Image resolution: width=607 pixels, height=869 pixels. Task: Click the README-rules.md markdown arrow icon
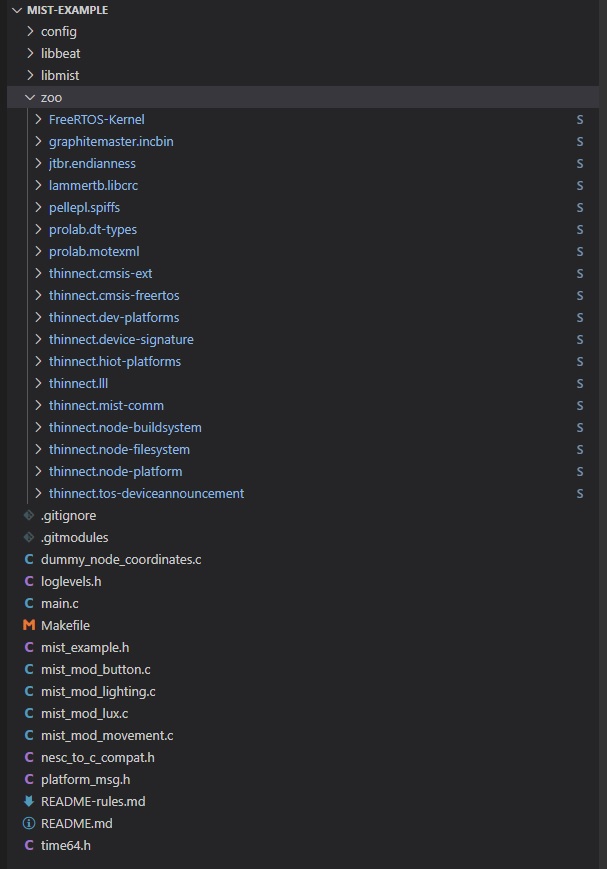pyautogui.click(x=29, y=801)
